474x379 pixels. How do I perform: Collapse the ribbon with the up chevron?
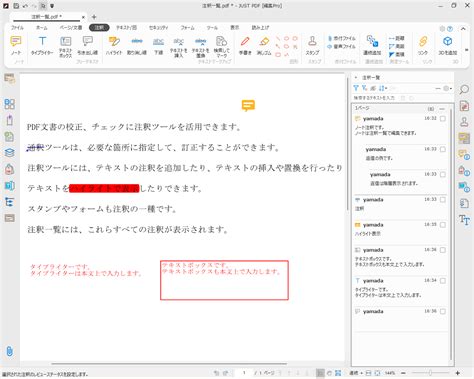tap(463, 29)
